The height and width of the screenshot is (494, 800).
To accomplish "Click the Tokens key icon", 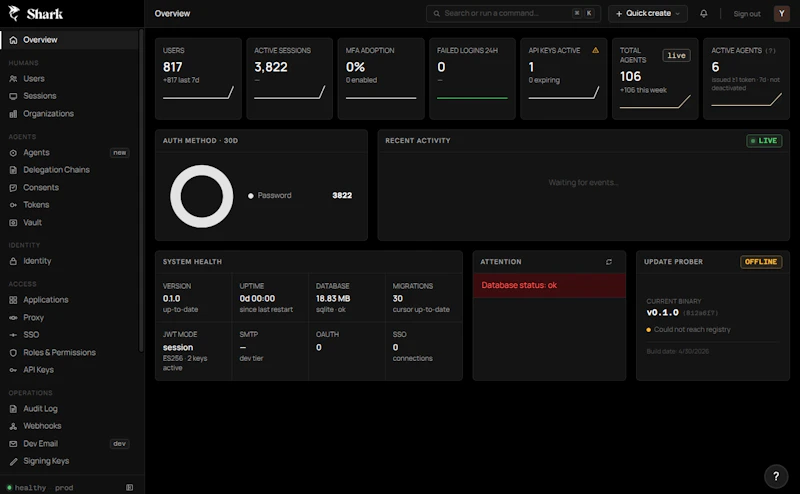I will coord(13,205).
